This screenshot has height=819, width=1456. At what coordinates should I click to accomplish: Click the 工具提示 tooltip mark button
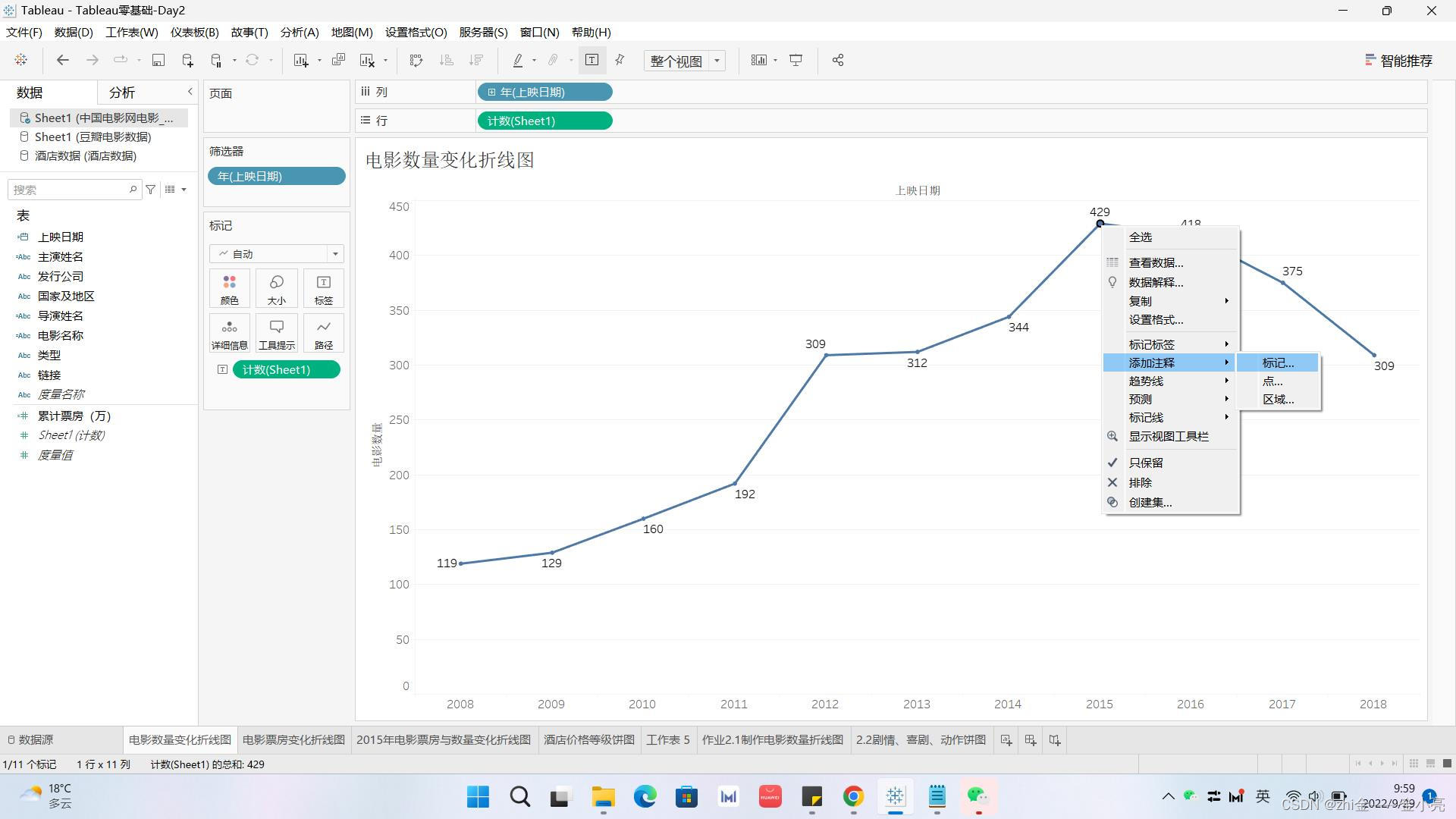pyautogui.click(x=276, y=334)
